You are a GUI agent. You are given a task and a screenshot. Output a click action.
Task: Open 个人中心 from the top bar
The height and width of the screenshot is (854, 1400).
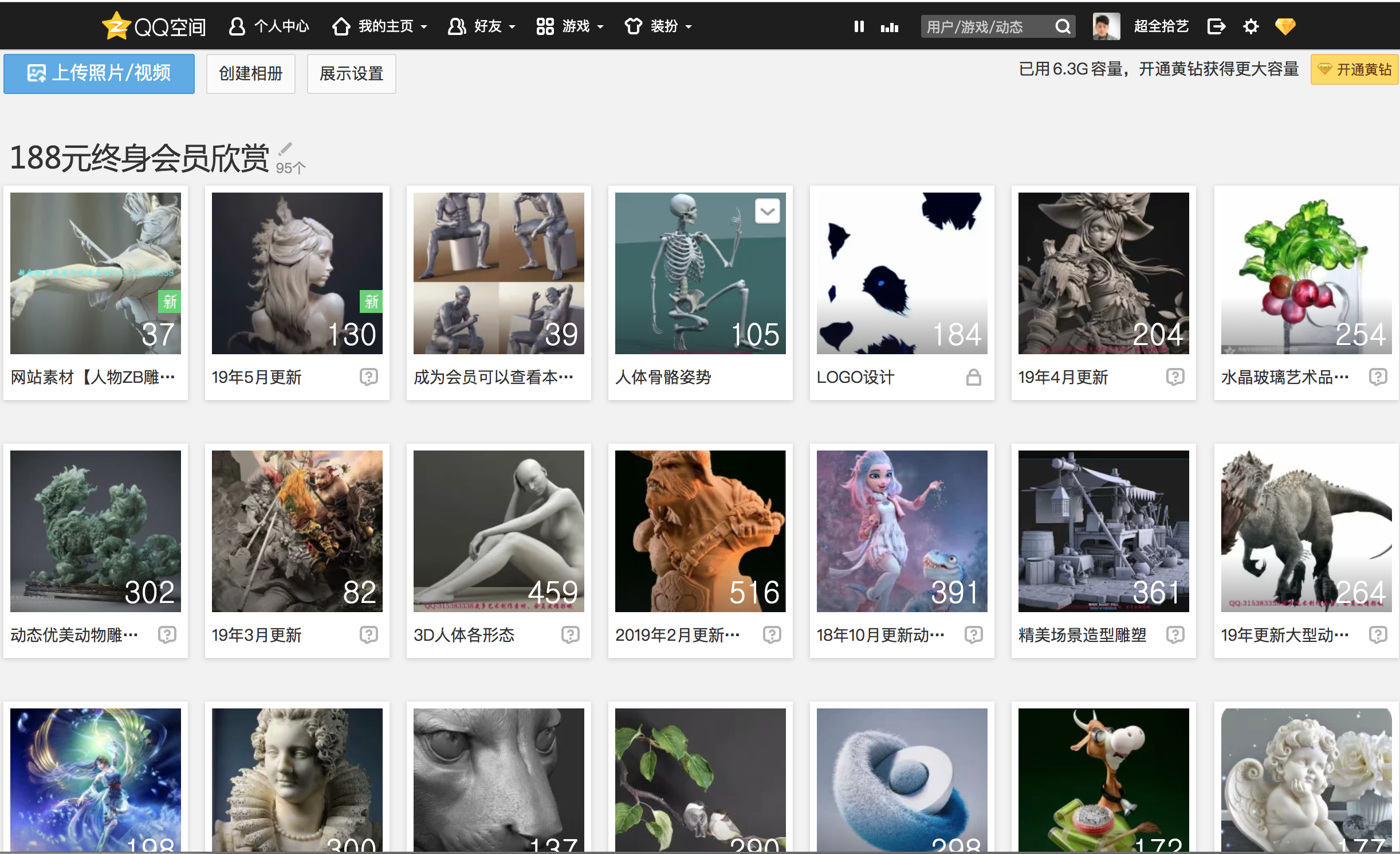(269, 26)
